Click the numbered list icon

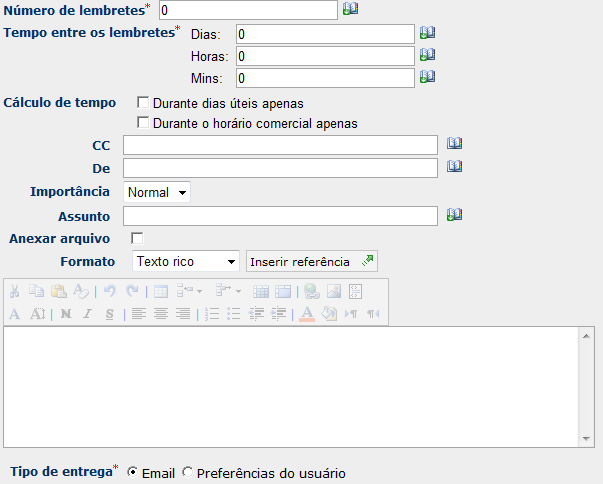[212, 313]
